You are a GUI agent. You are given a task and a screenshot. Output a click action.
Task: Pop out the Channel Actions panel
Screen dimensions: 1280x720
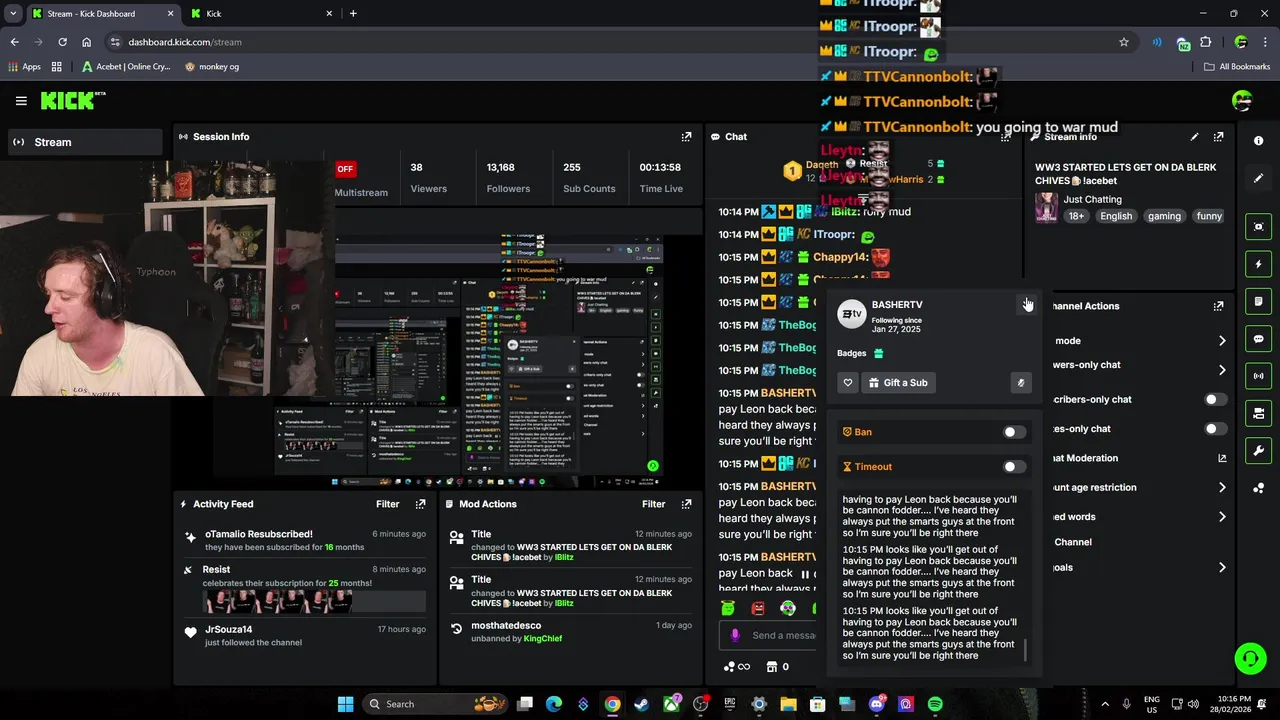click(1218, 306)
